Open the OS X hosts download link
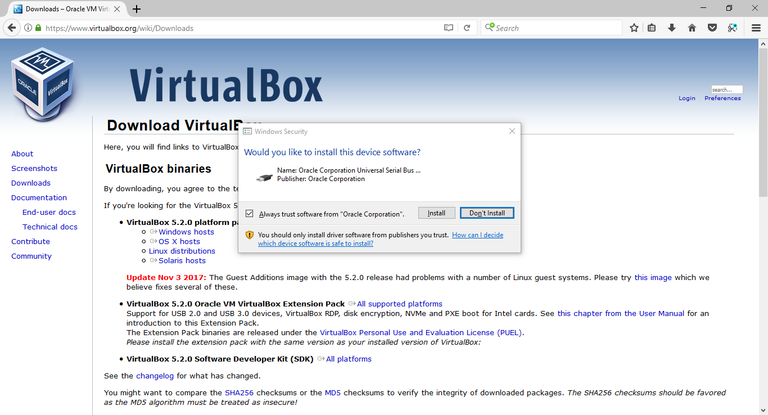 [179, 242]
